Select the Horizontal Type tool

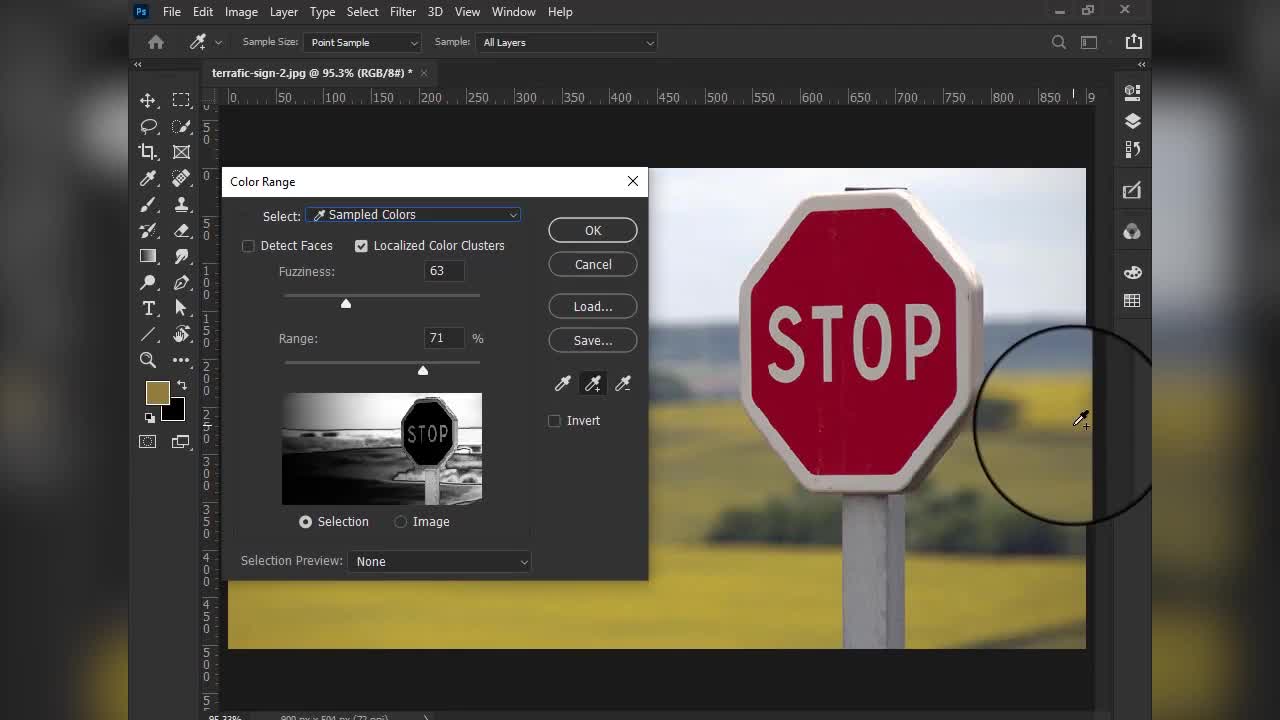click(x=148, y=308)
